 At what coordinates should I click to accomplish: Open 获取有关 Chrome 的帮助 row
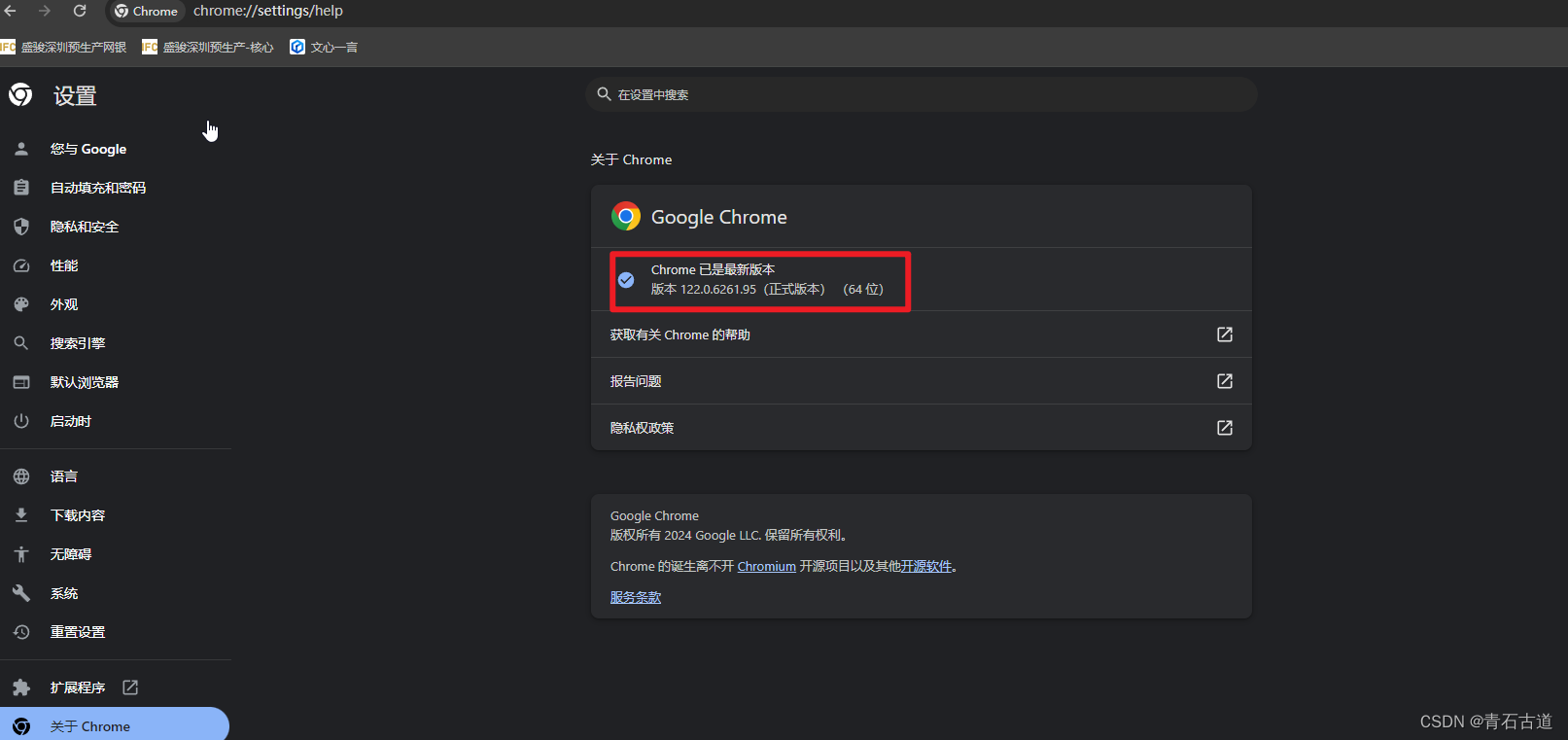(922, 335)
